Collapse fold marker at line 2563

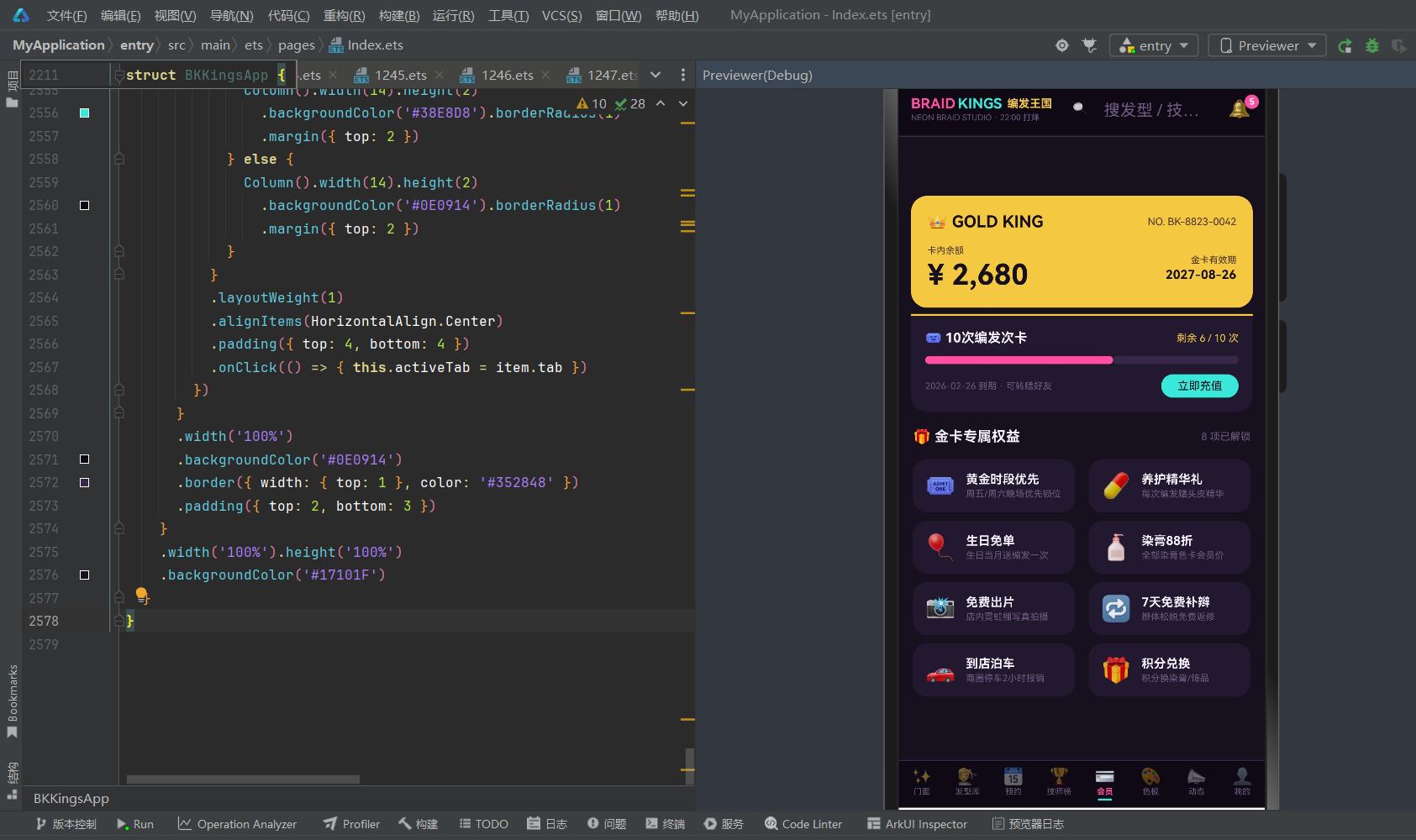click(x=119, y=275)
